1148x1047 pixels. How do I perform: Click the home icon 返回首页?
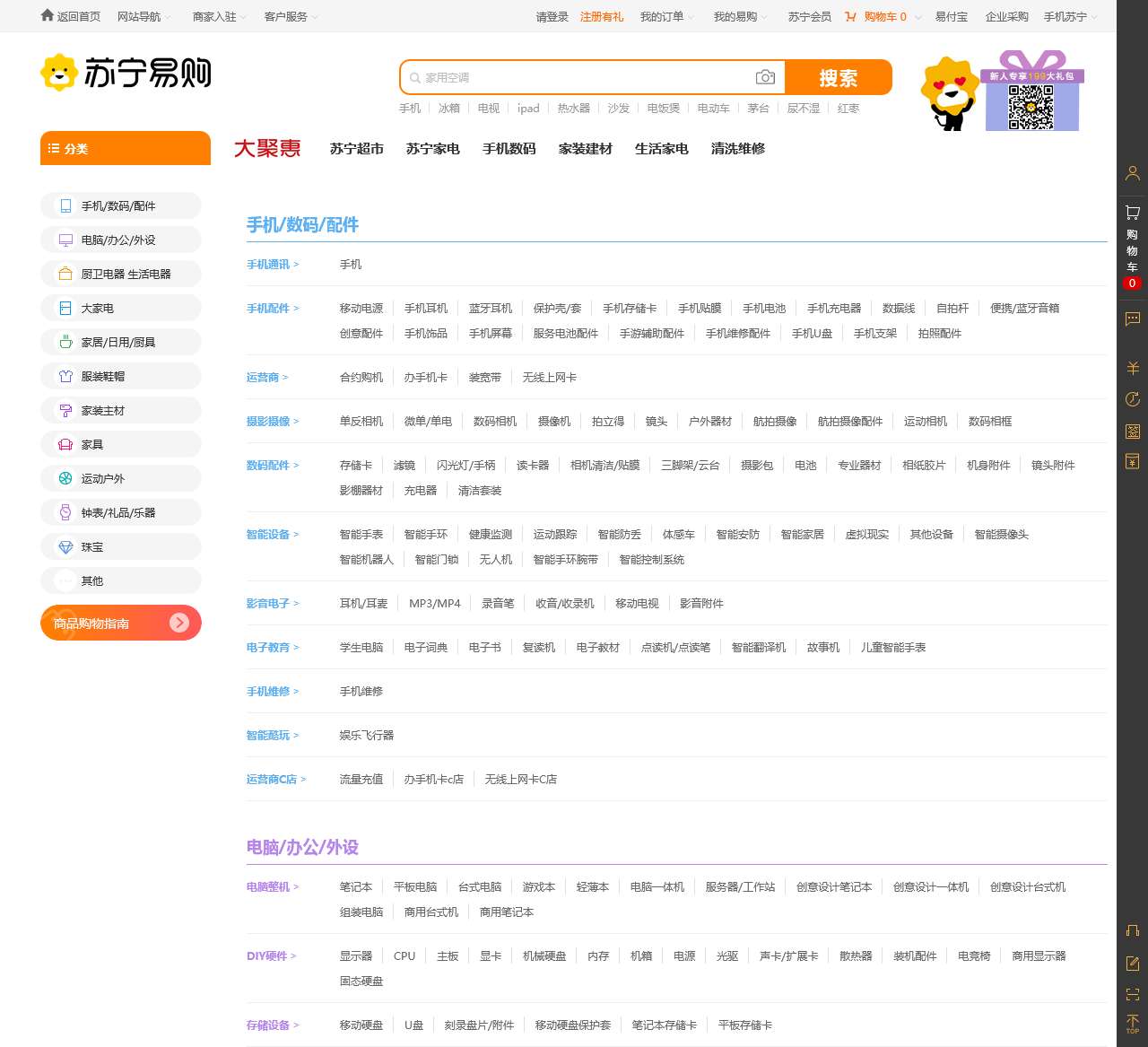click(47, 16)
